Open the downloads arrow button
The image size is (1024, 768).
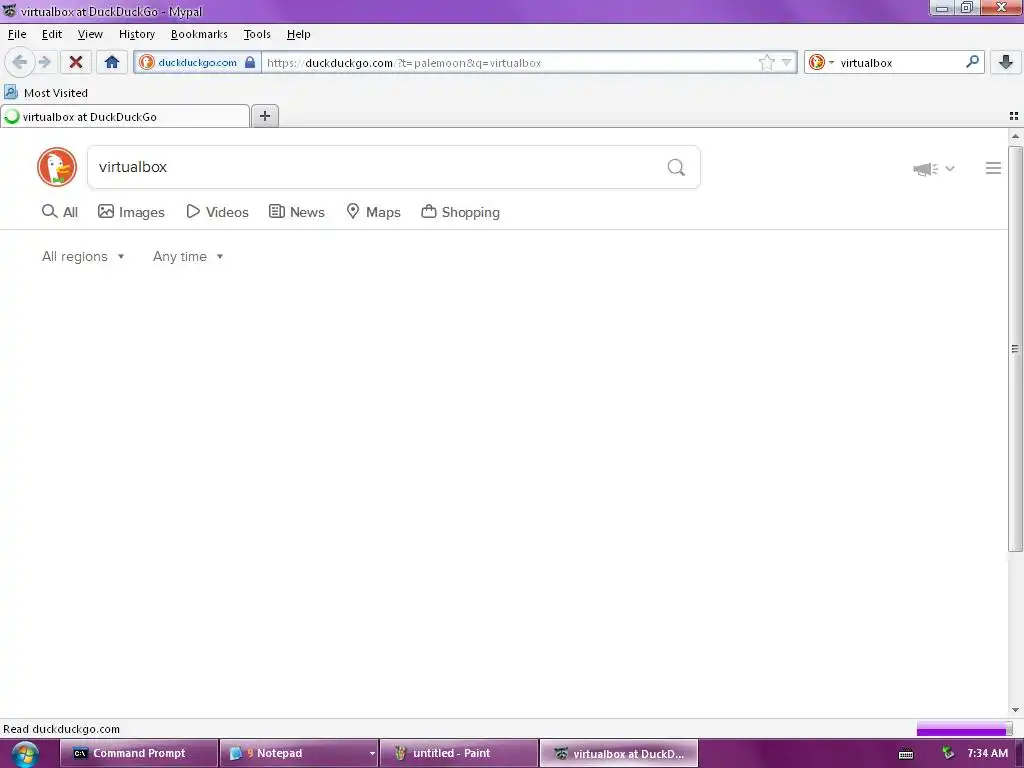point(1006,63)
